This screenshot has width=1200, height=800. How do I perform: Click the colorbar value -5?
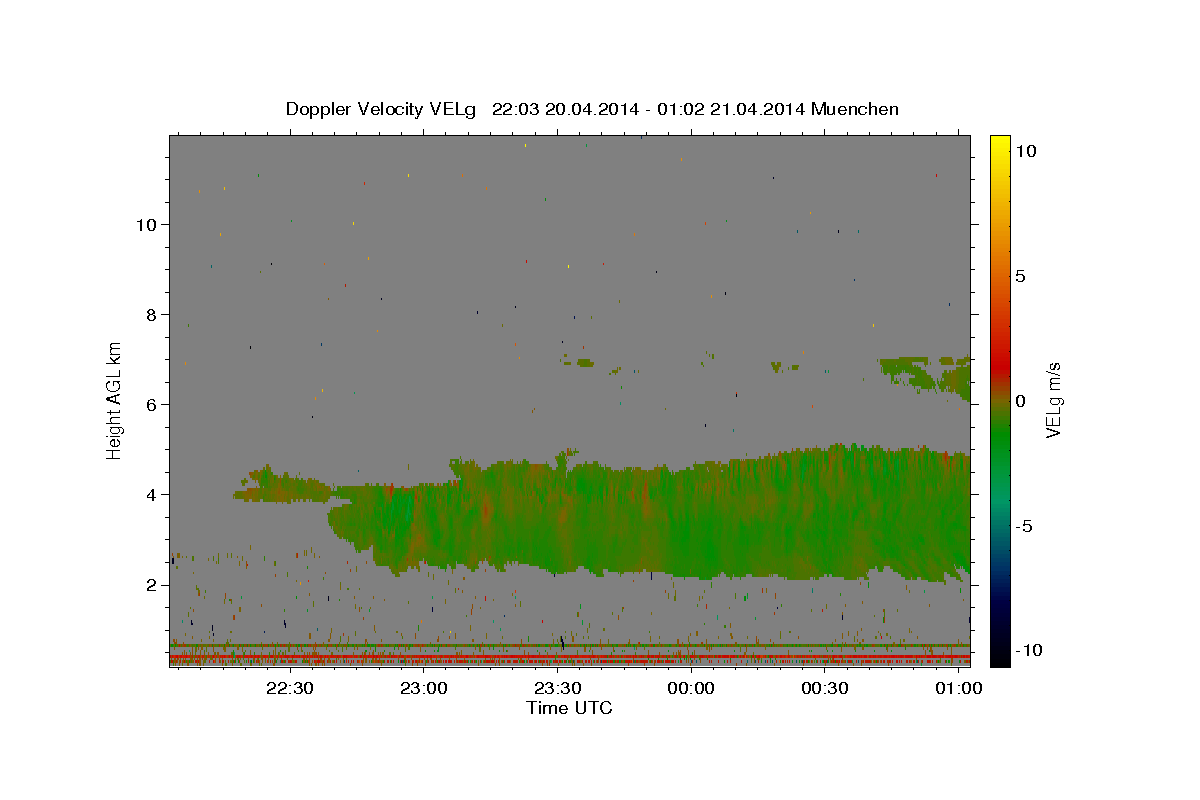[1023, 525]
